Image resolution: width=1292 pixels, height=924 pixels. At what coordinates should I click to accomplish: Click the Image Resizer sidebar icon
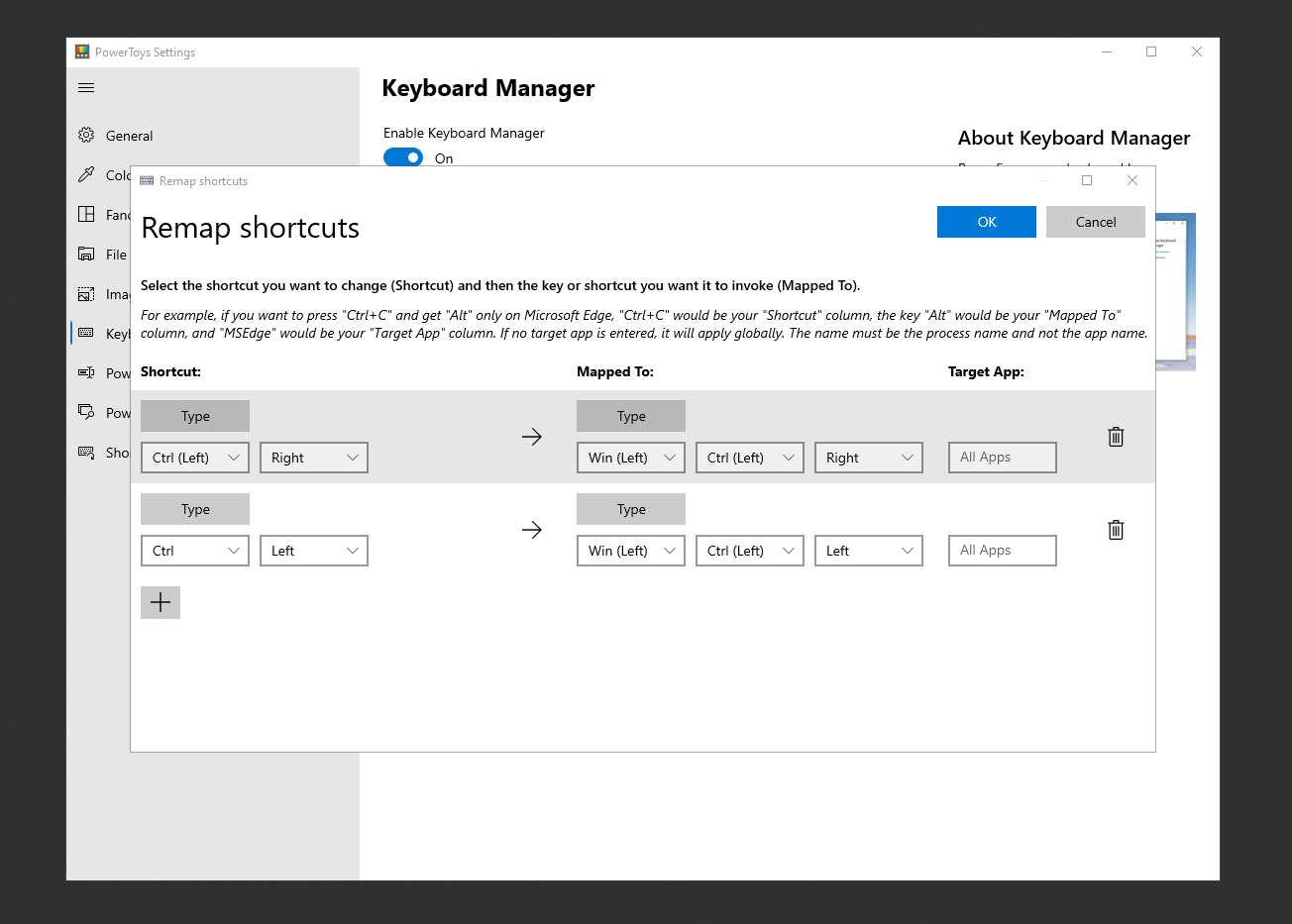pyautogui.click(x=86, y=294)
